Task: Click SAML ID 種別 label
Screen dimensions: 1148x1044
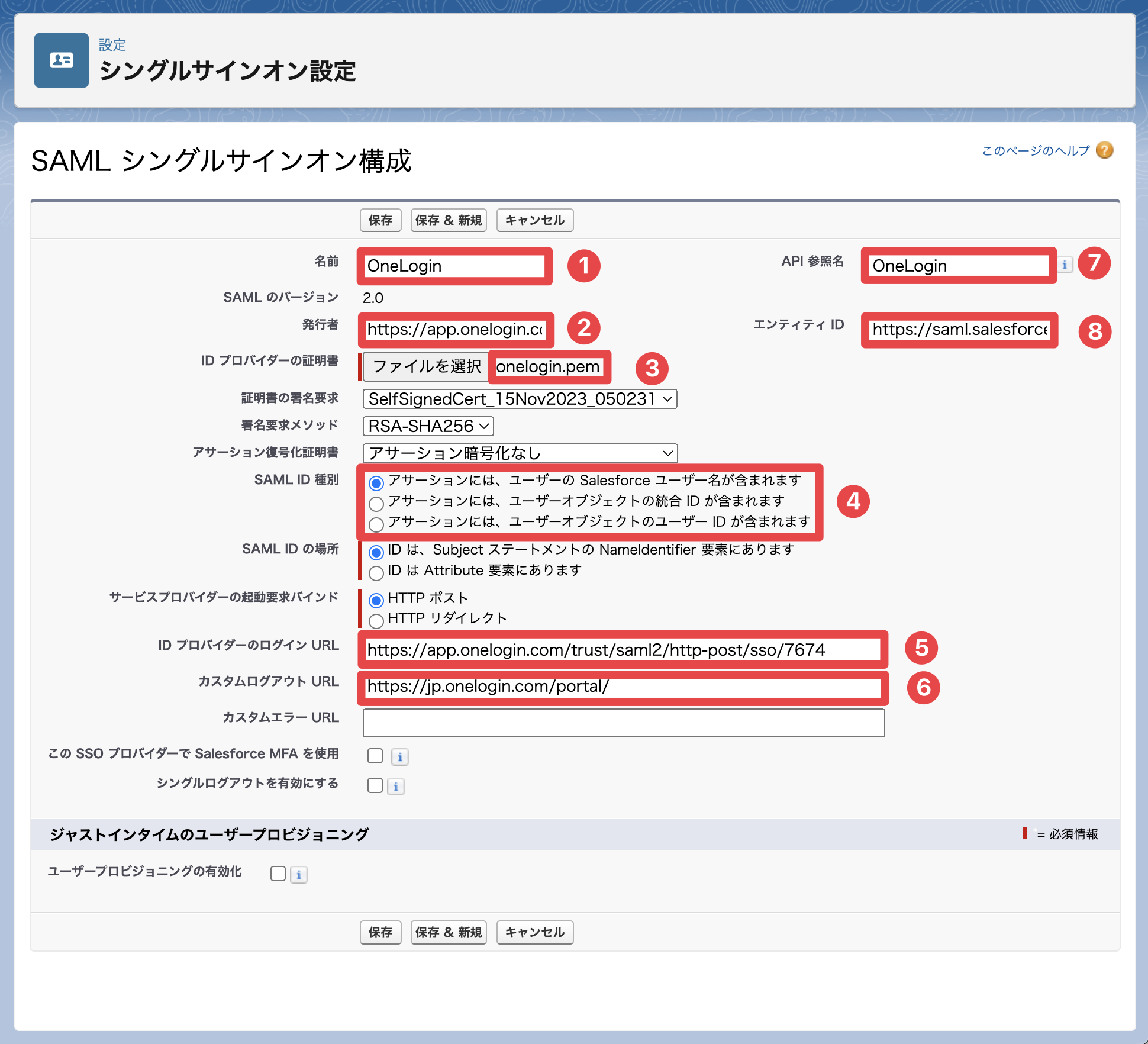Action: coord(296,479)
